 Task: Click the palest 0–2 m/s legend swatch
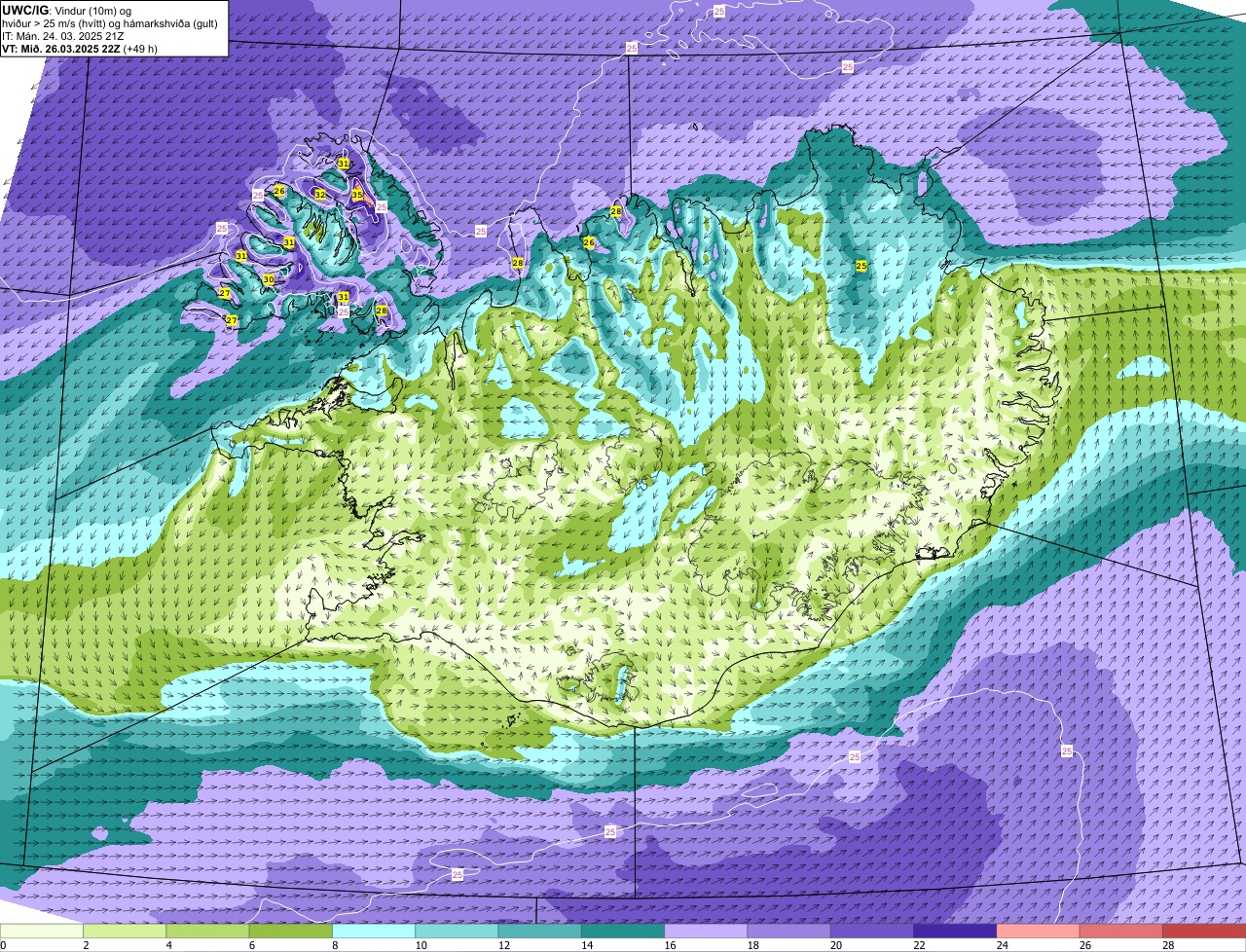(41, 932)
